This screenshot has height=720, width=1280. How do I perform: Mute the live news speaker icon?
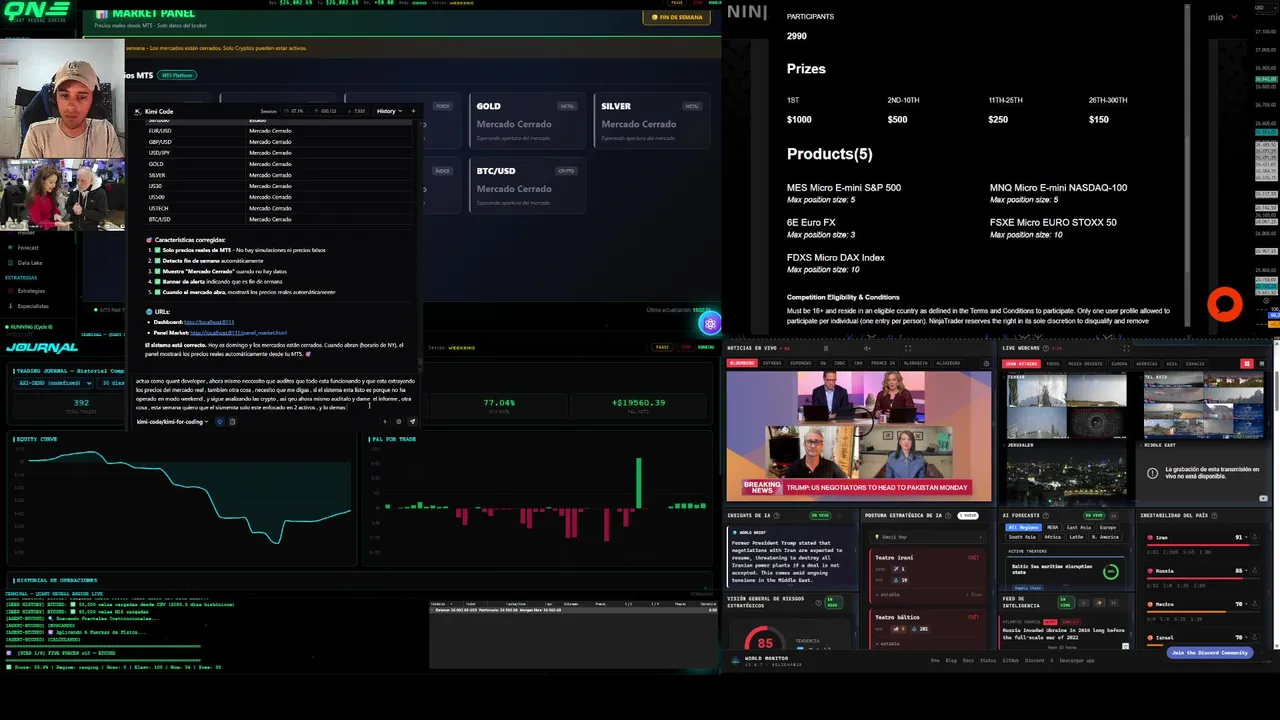867,348
